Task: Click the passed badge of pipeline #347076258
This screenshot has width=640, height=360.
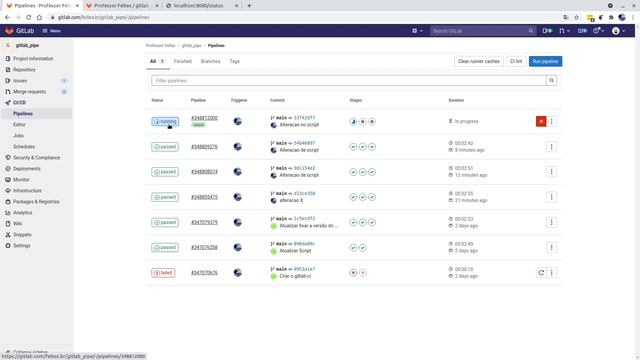Action: point(165,248)
